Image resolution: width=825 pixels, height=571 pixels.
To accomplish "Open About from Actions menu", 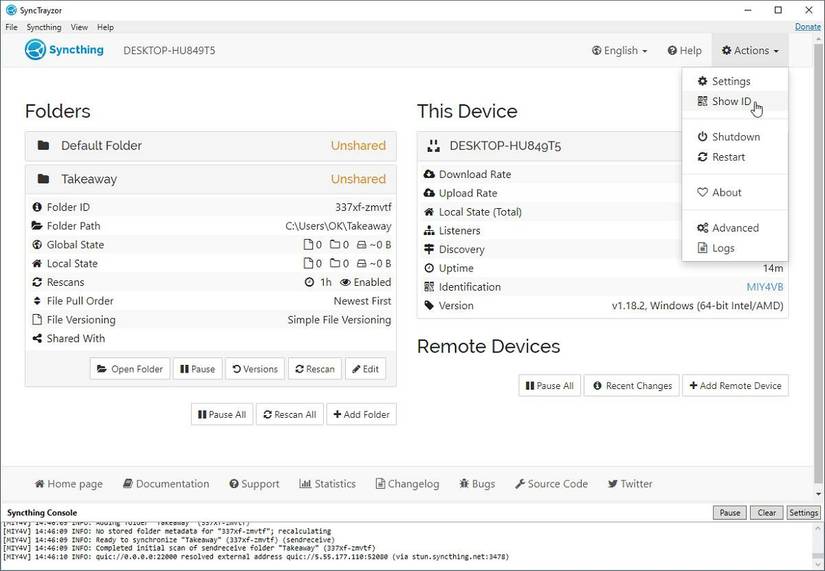I will (x=735, y=193).
